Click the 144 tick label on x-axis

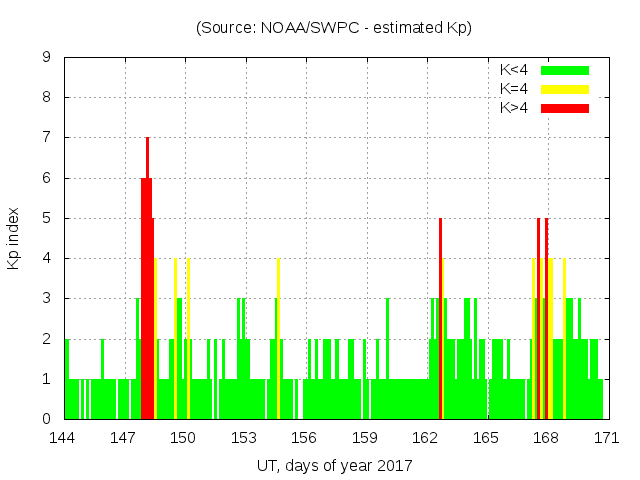pyautogui.click(x=64, y=438)
